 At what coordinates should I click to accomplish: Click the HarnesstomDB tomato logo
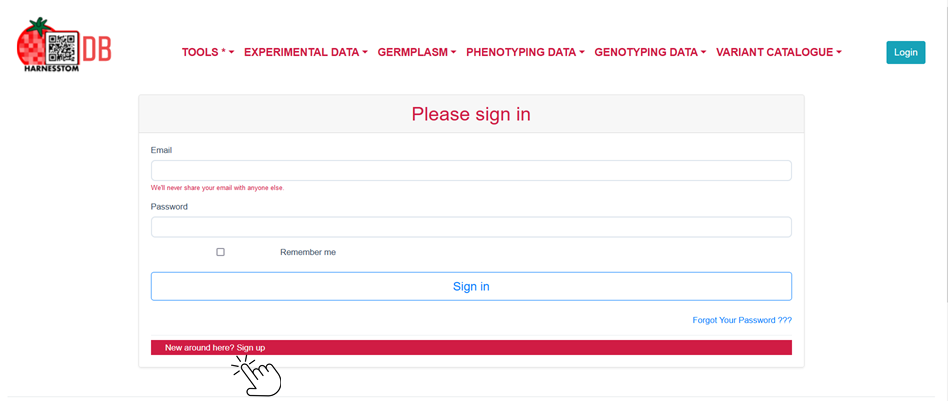tap(63, 45)
